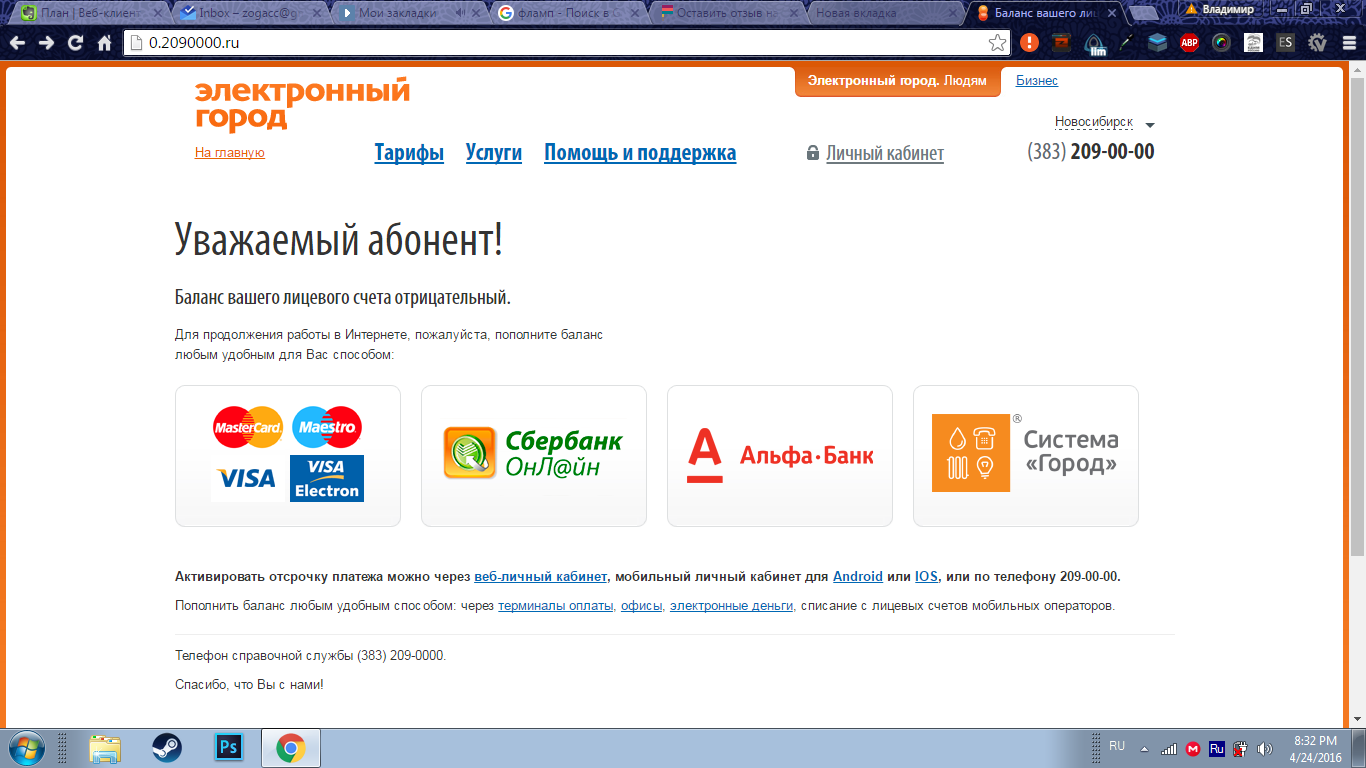Click the RU language indicator

tap(1117, 746)
